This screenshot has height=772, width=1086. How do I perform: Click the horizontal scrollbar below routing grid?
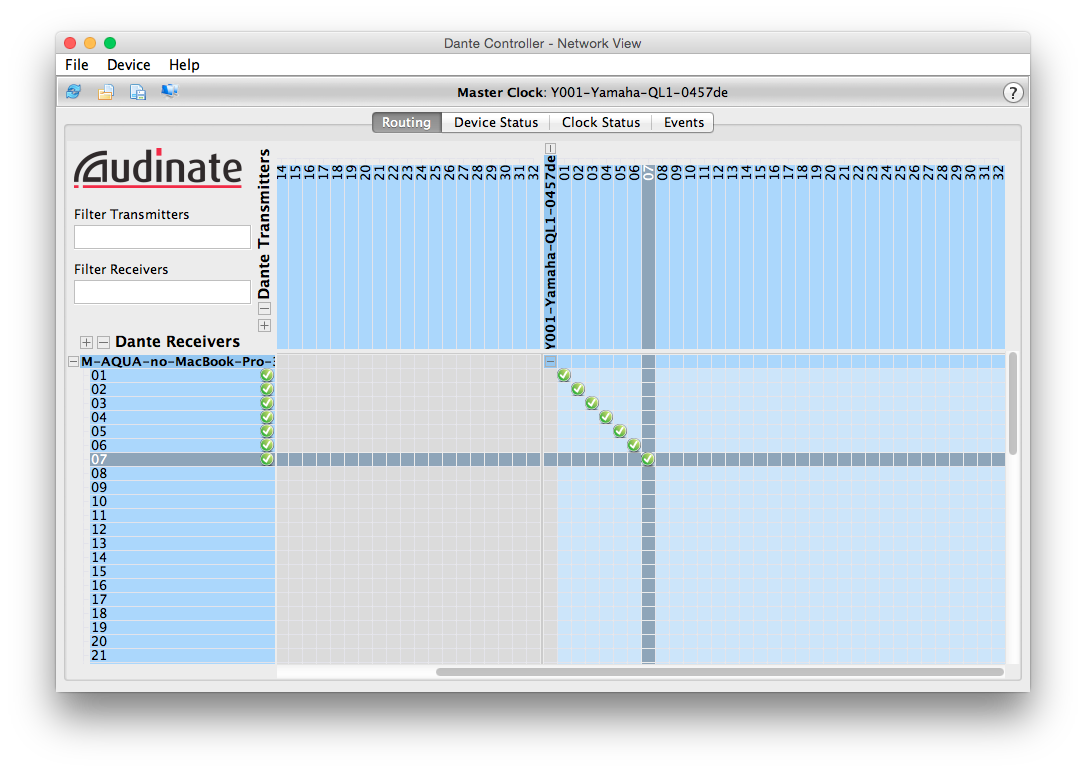(720, 672)
